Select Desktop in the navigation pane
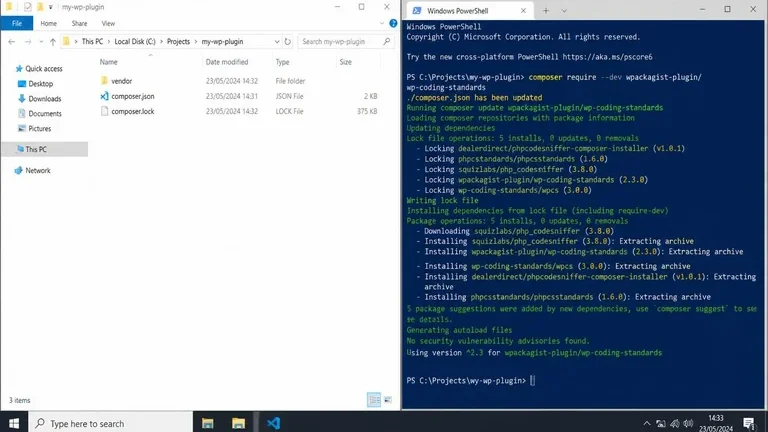 click(40, 84)
